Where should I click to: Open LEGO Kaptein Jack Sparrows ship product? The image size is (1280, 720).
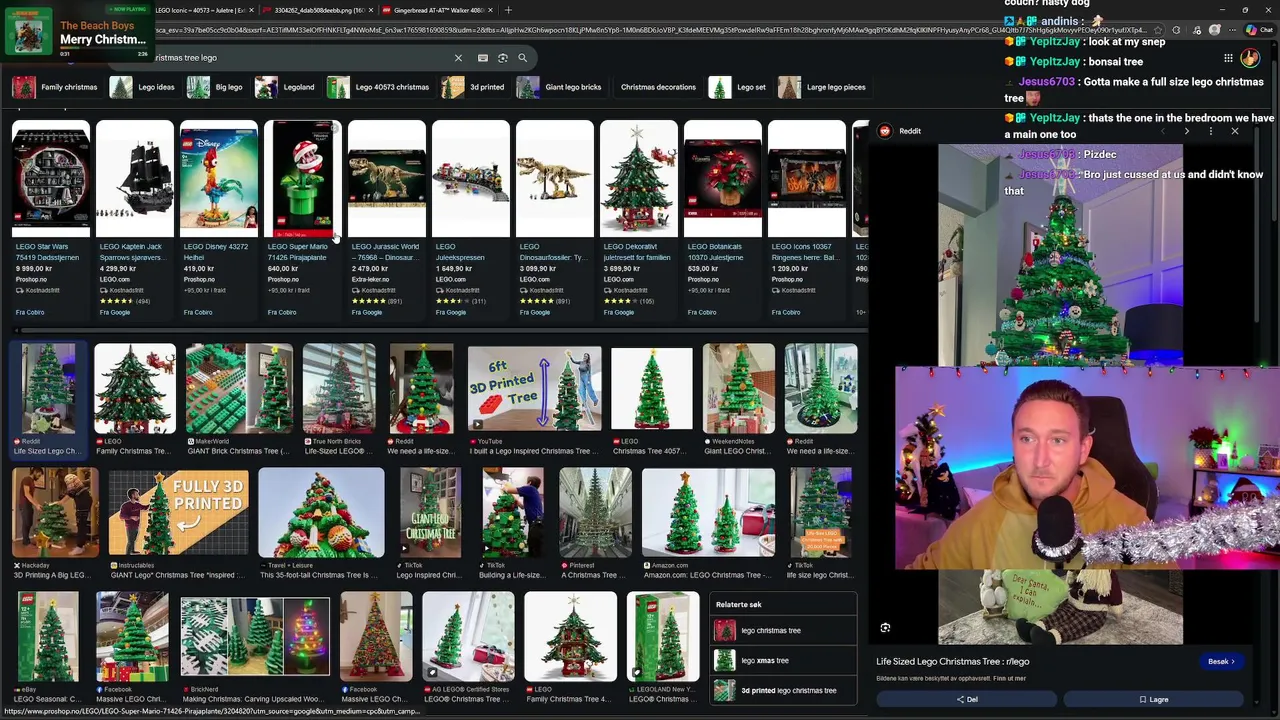pos(134,219)
